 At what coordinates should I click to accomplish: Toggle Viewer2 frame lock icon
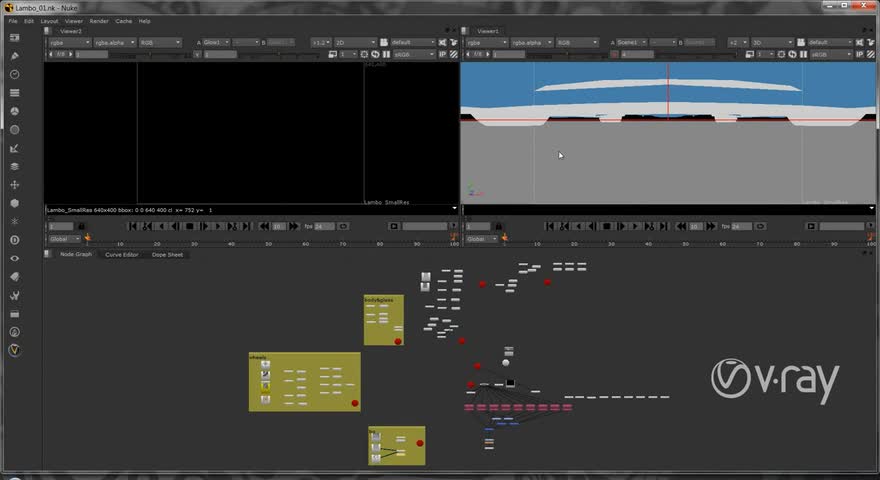point(81,226)
